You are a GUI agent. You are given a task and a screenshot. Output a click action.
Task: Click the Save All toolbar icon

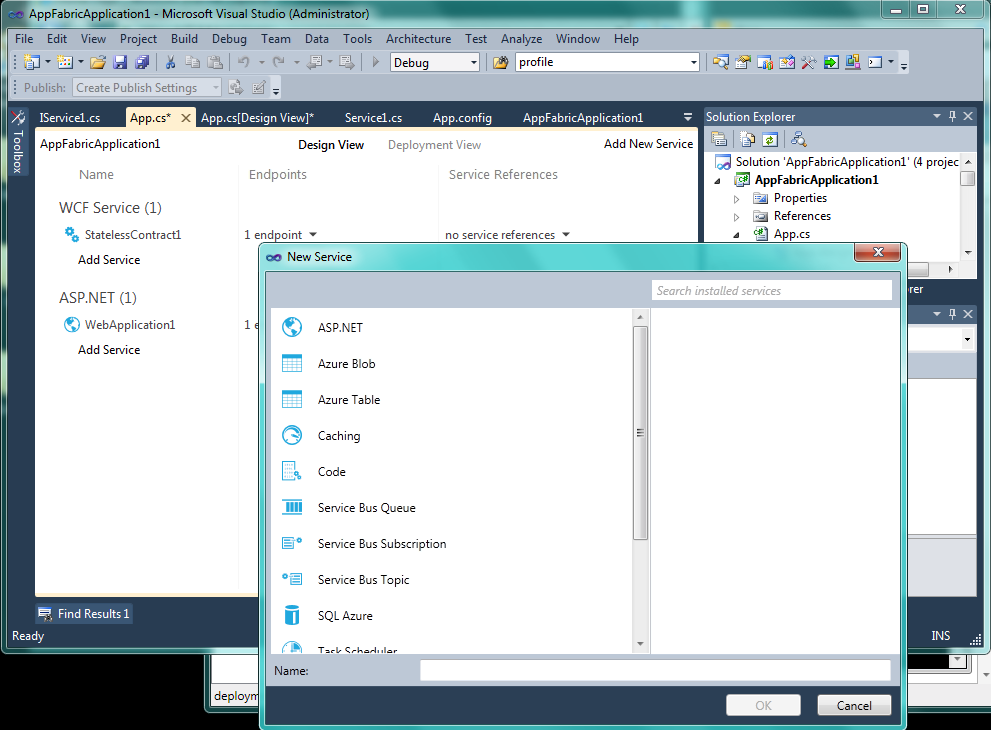pos(142,62)
